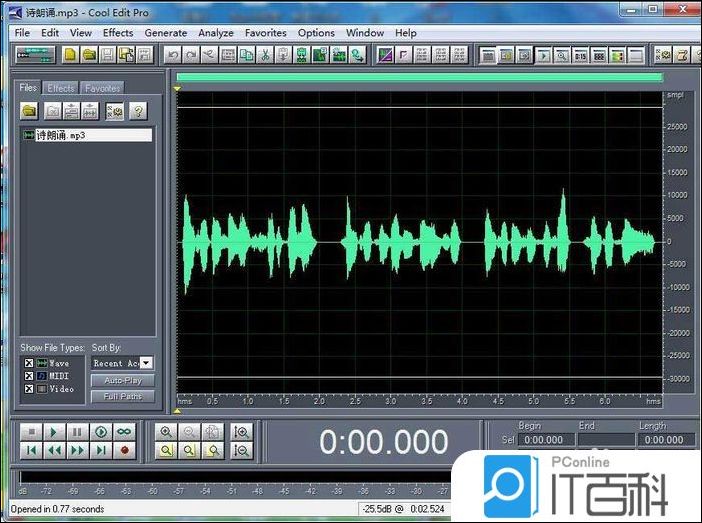Click the 'Opened in 0.77 seconds' status text
The image size is (702, 523).
[57, 509]
